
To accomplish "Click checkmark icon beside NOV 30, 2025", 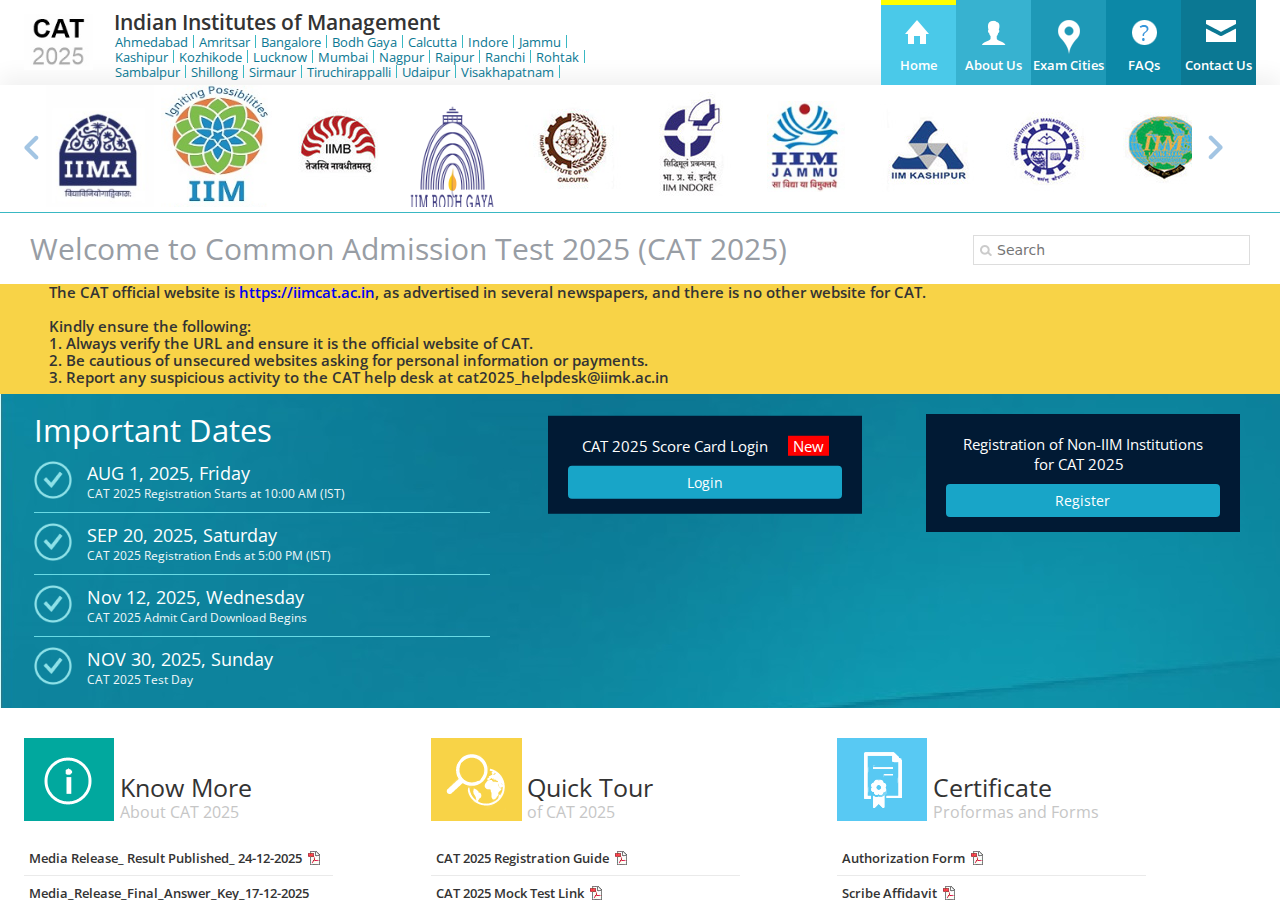I will click(x=53, y=666).
